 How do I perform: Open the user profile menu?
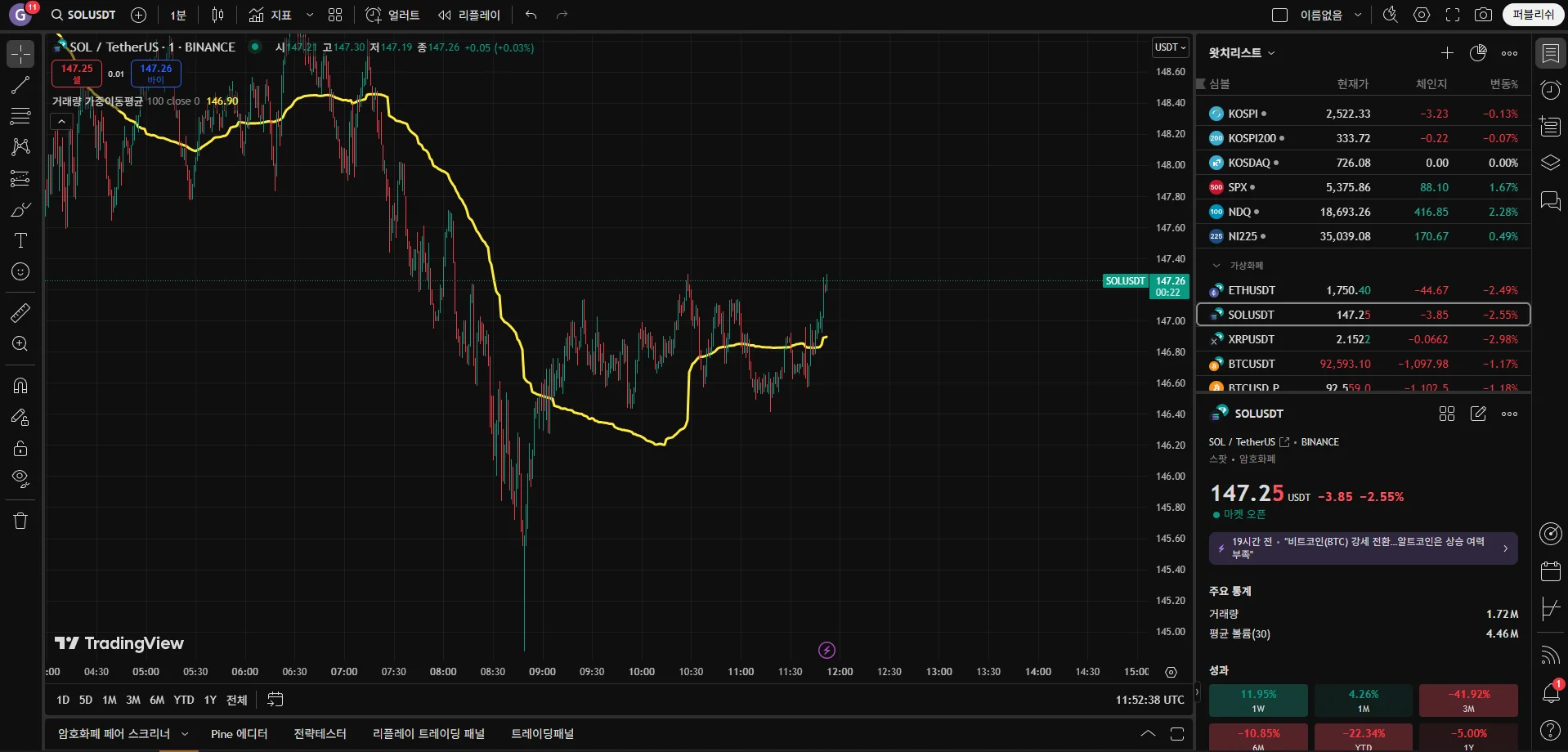(20, 15)
